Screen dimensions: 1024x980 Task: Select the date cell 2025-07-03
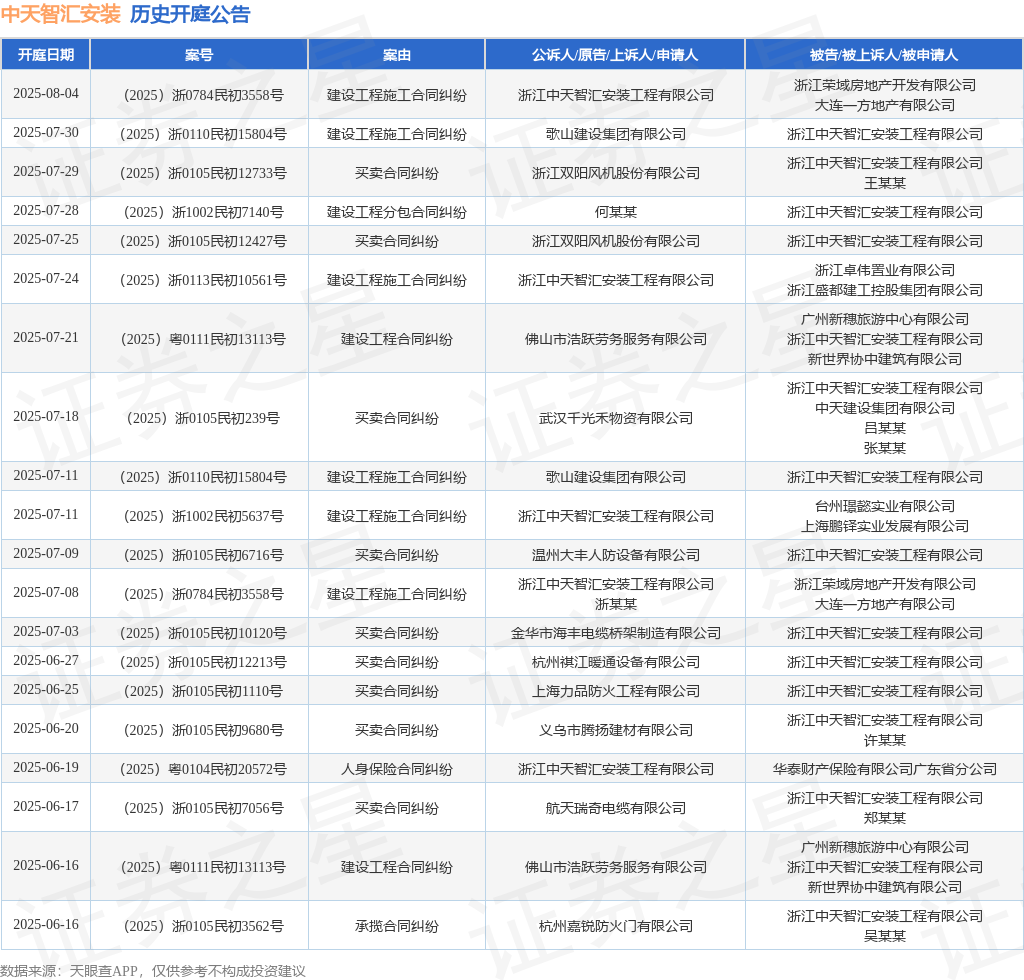point(46,632)
